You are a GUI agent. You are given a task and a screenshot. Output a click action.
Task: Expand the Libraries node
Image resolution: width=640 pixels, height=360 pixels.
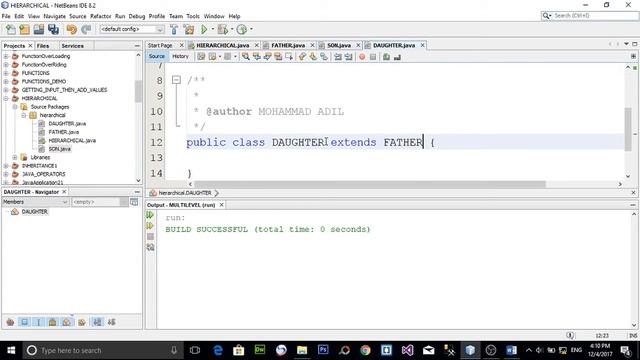click(15, 157)
